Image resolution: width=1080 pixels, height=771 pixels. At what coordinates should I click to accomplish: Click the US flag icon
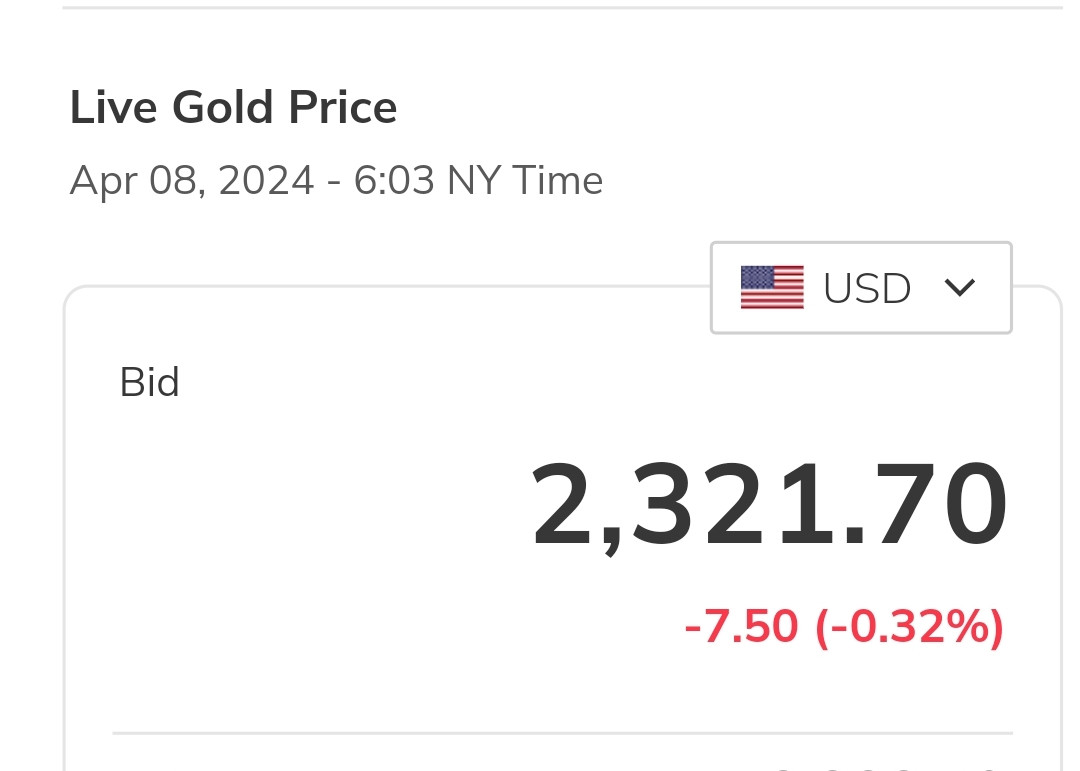[x=772, y=288]
